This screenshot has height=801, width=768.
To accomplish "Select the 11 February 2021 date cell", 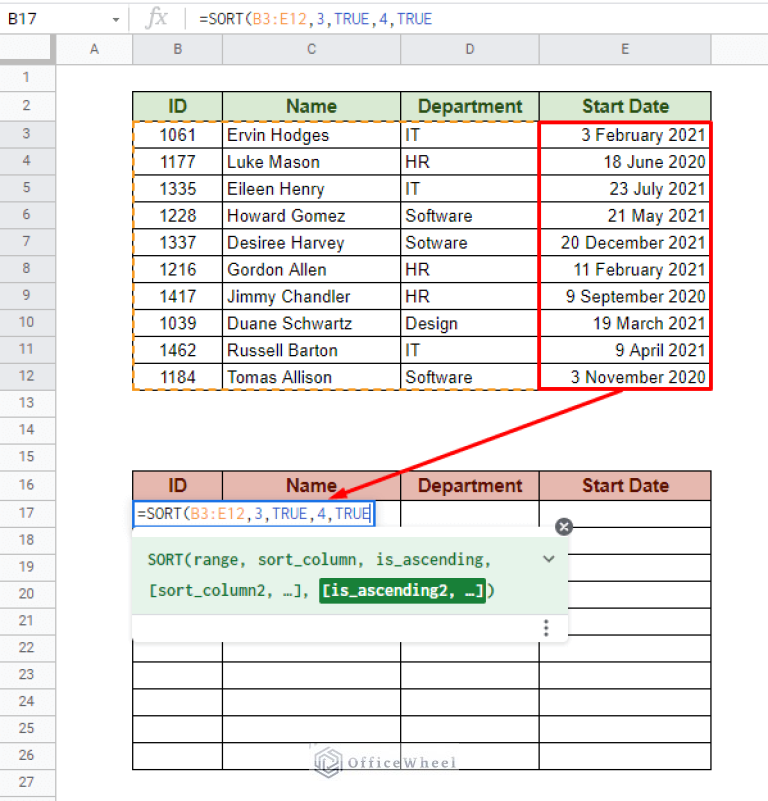I will point(625,270).
